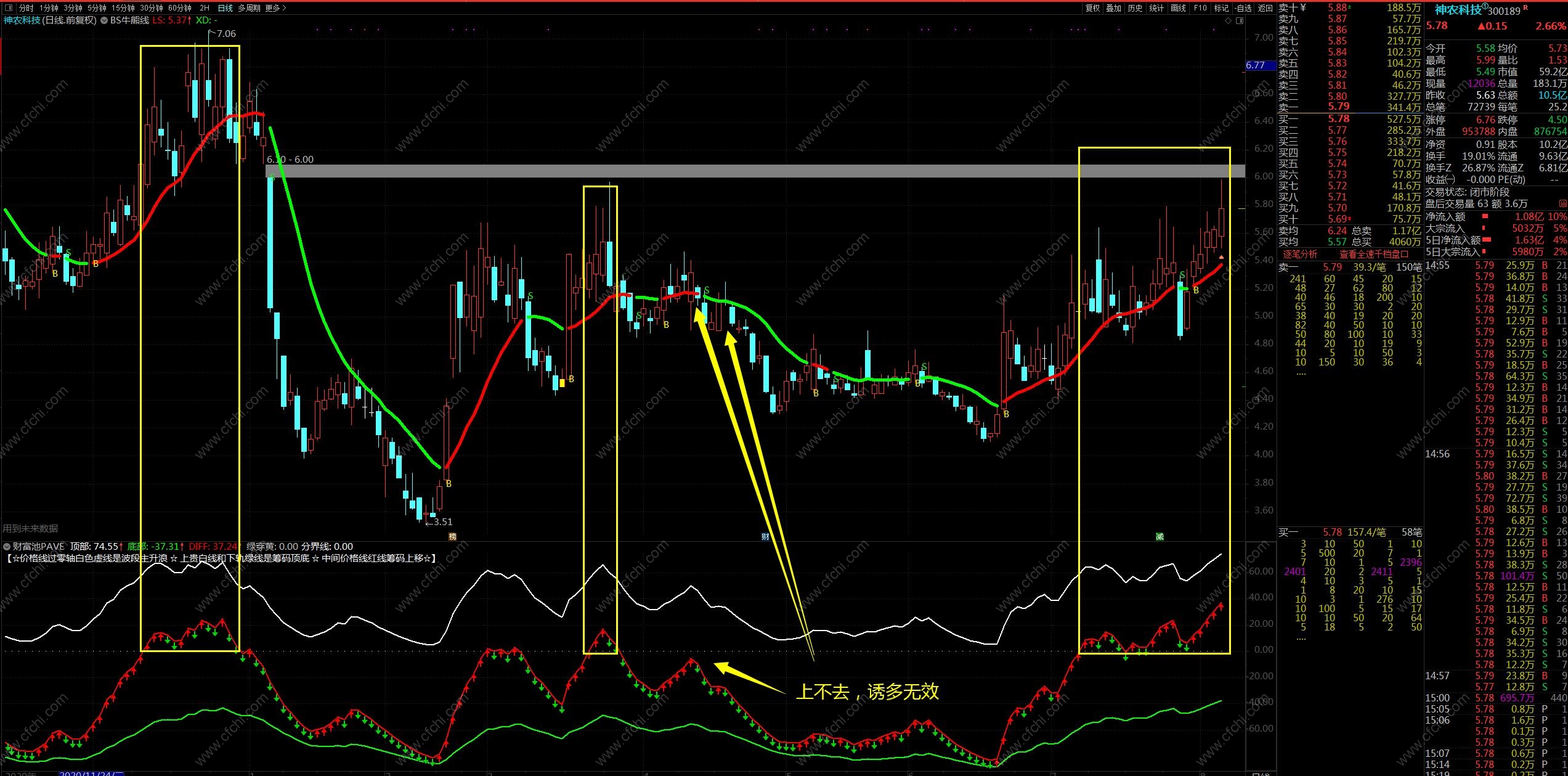The width and height of the screenshot is (1568, 776).
Task: Toggle the side panel icon near price axis
Action: point(1240,20)
